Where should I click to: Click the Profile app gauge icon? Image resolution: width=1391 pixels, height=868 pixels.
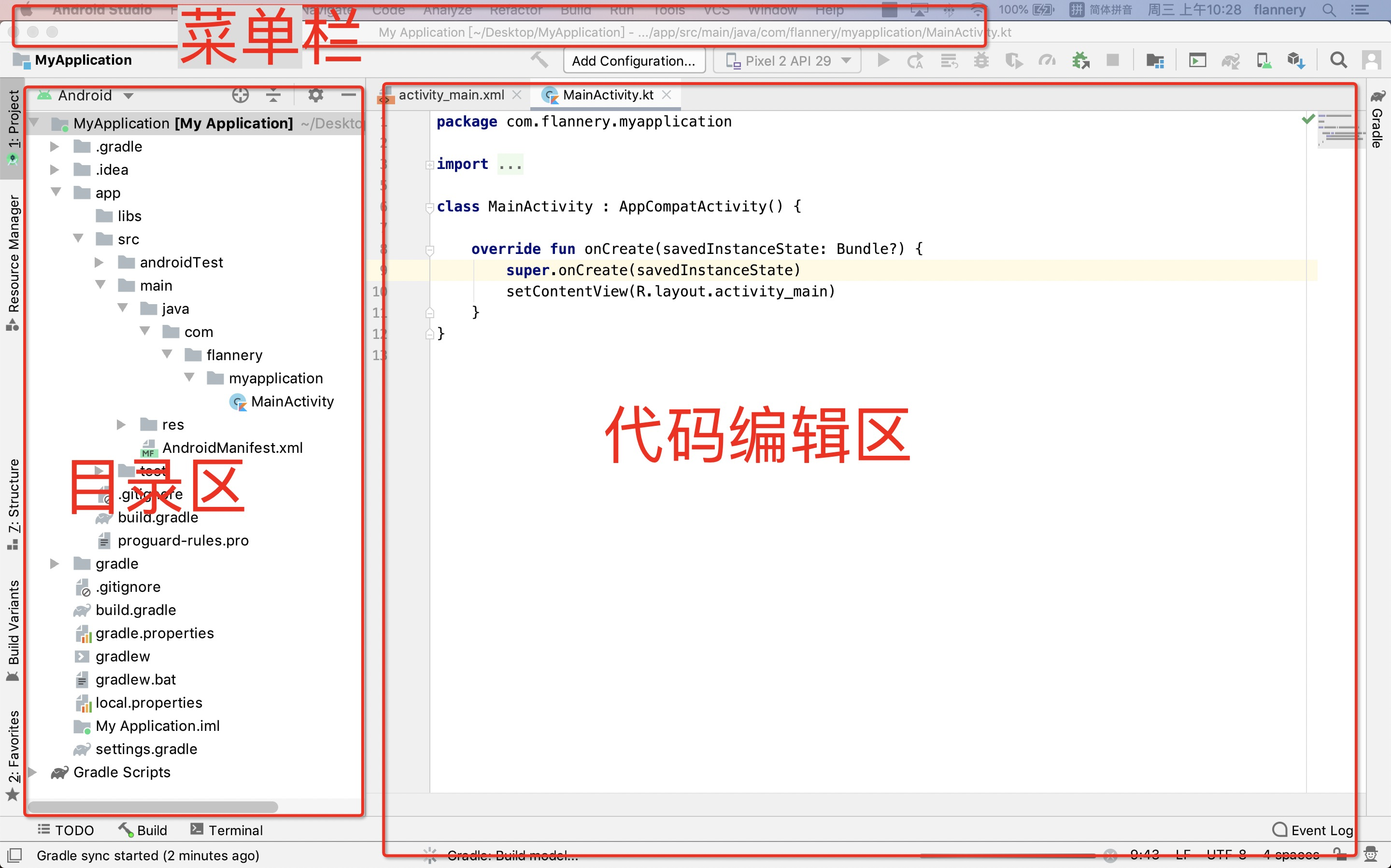point(1047,60)
